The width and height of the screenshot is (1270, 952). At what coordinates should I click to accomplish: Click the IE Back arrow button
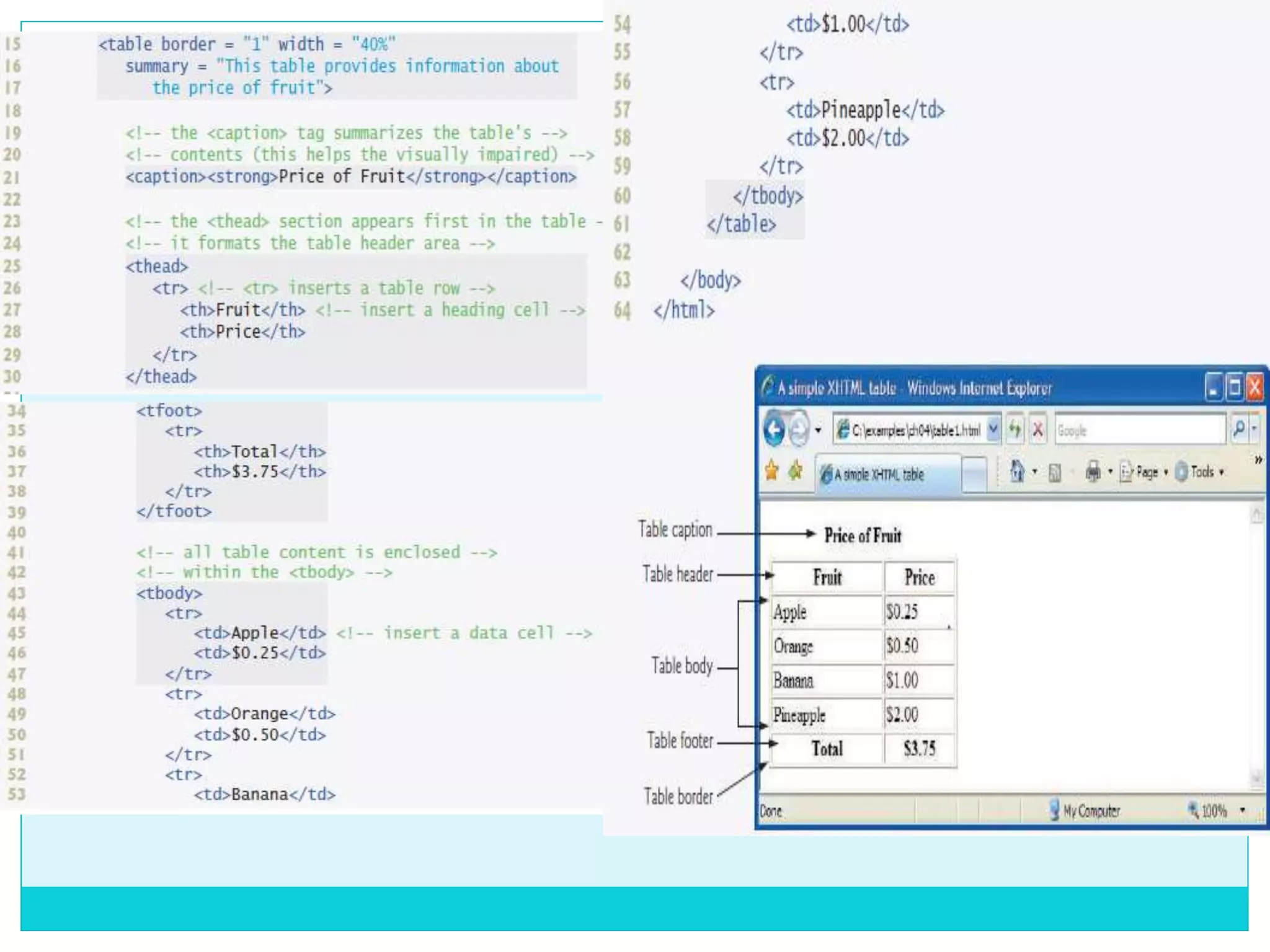[x=774, y=429]
